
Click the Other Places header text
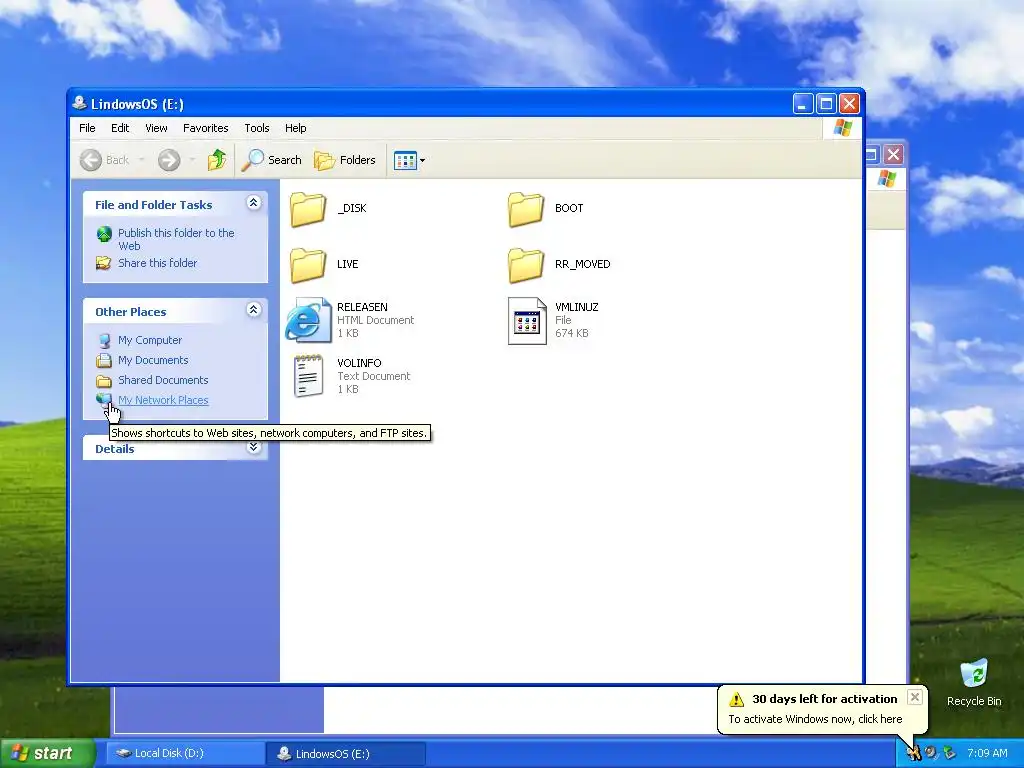pos(131,312)
